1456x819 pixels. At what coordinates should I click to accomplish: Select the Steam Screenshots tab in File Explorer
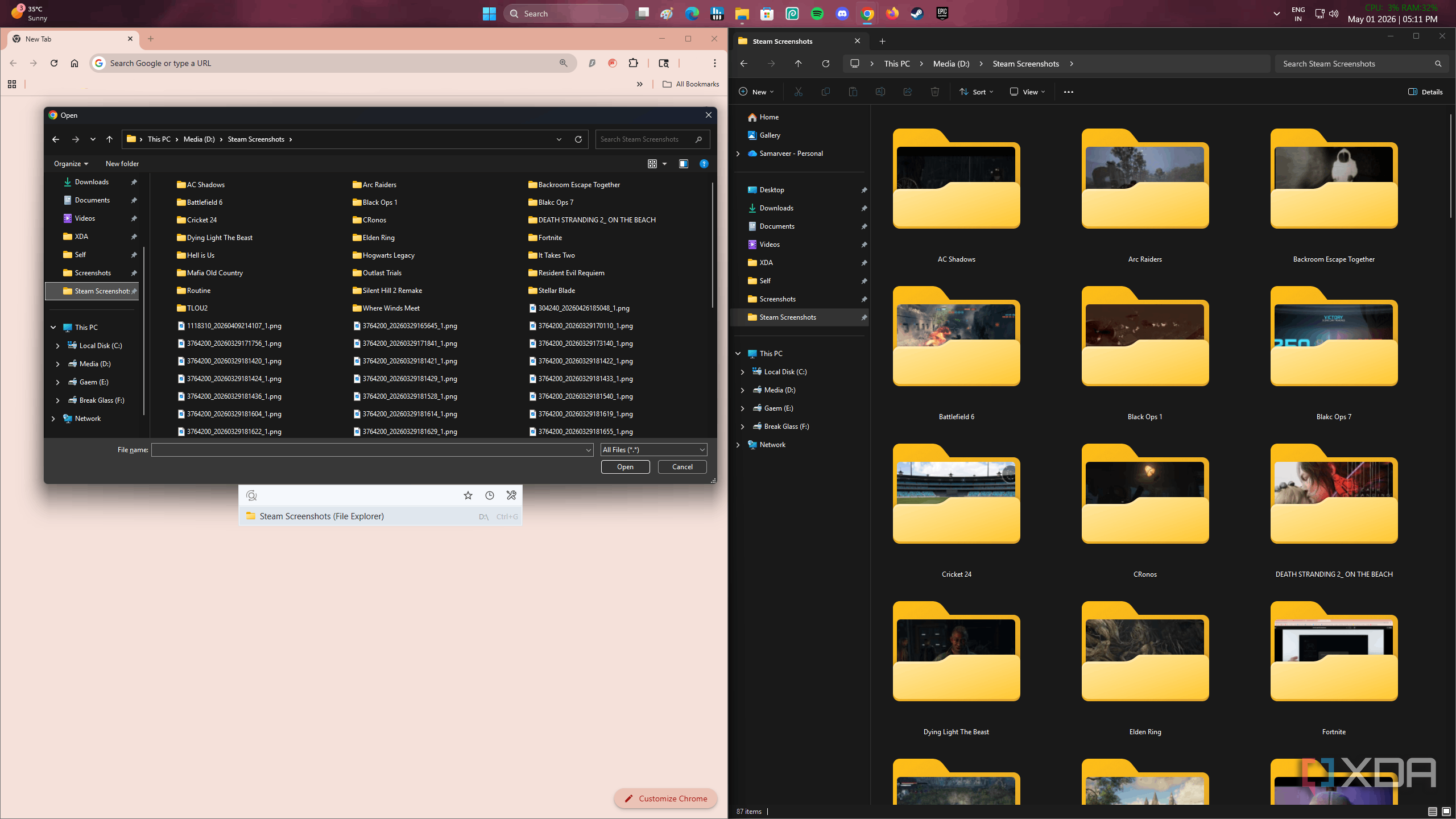[x=799, y=41]
